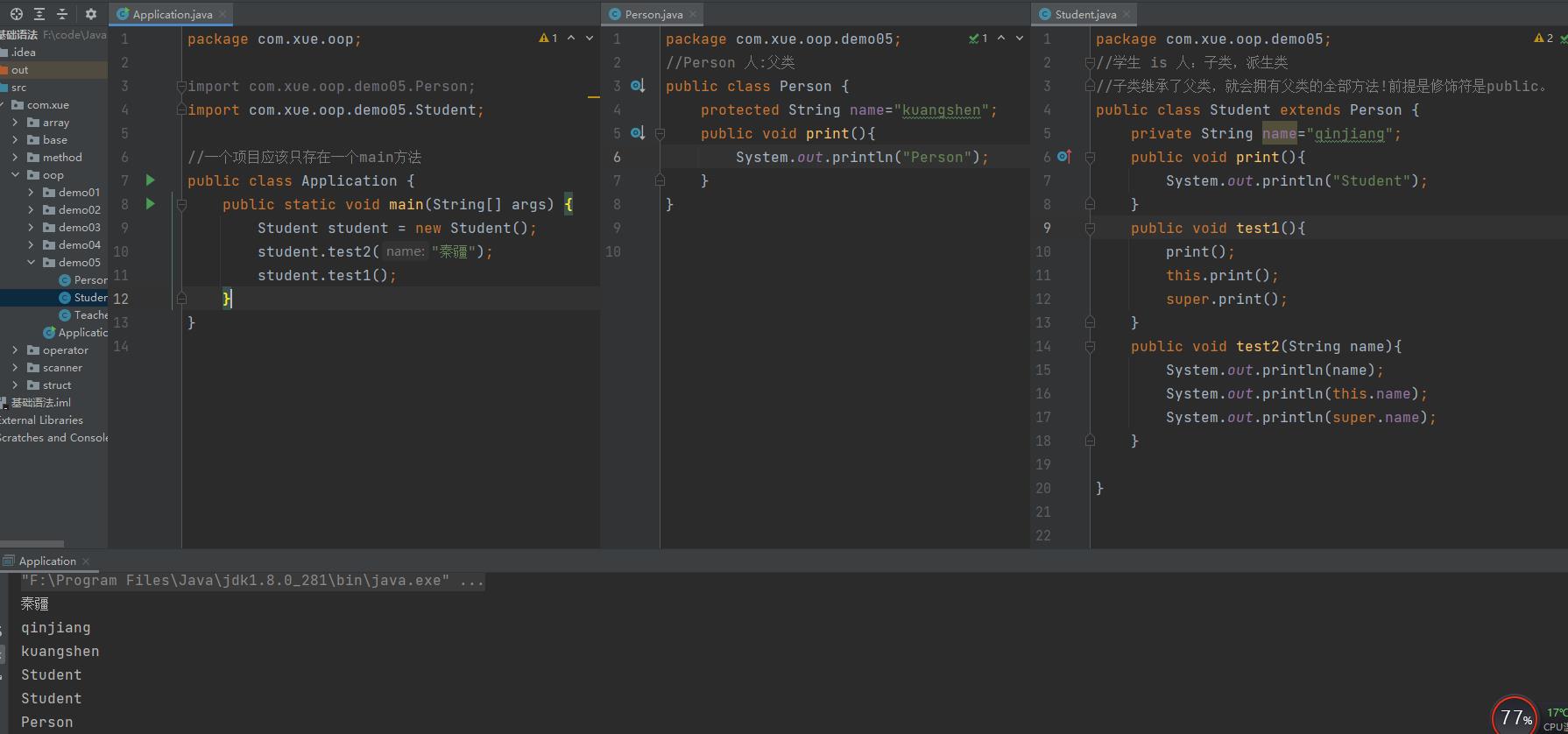The height and width of the screenshot is (734, 1568).
Task: Close the Student.java editor tab
Action: pyautogui.click(x=1127, y=14)
